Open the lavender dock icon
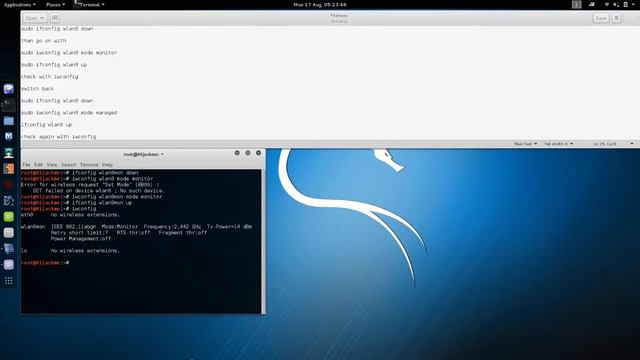 click(x=9, y=264)
